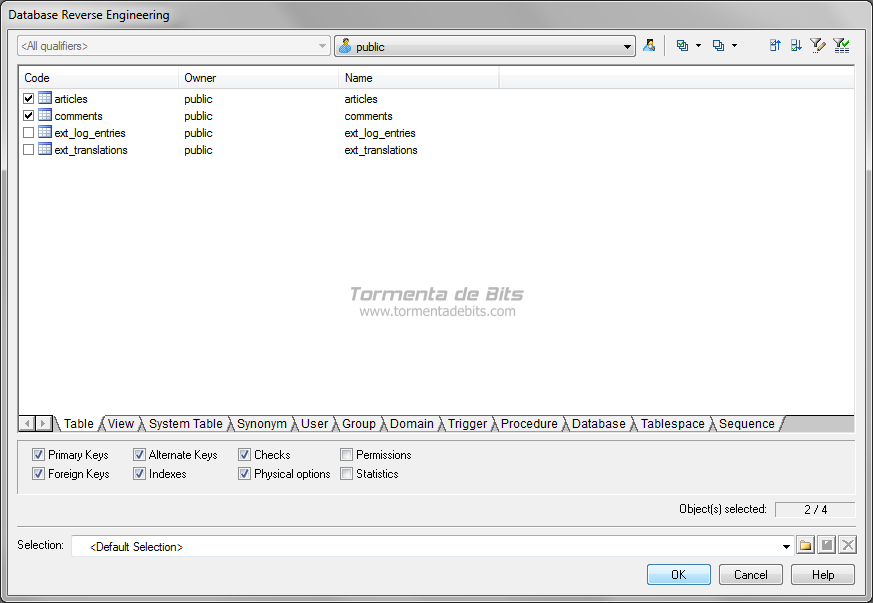Image resolution: width=873 pixels, height=603 pixels.
Task: Click ext_translations in the Name column
Action: (x=381, y=150)
